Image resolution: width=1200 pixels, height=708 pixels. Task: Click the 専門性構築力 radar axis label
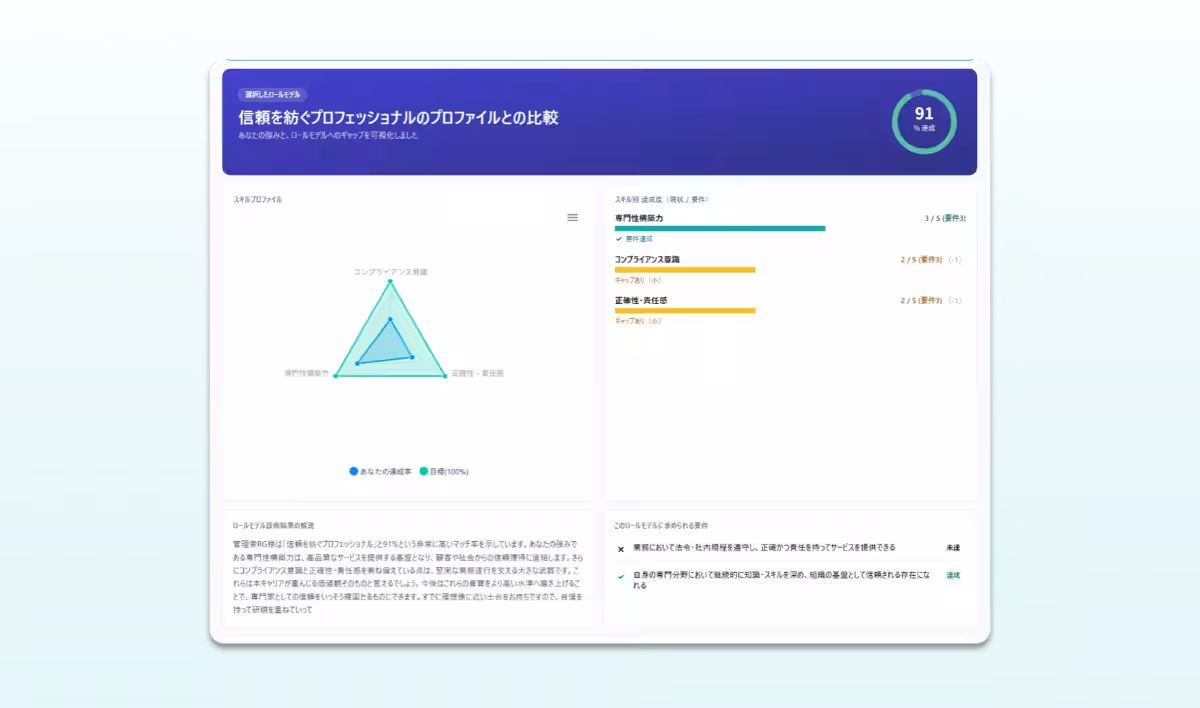click(x=306, y=373)
